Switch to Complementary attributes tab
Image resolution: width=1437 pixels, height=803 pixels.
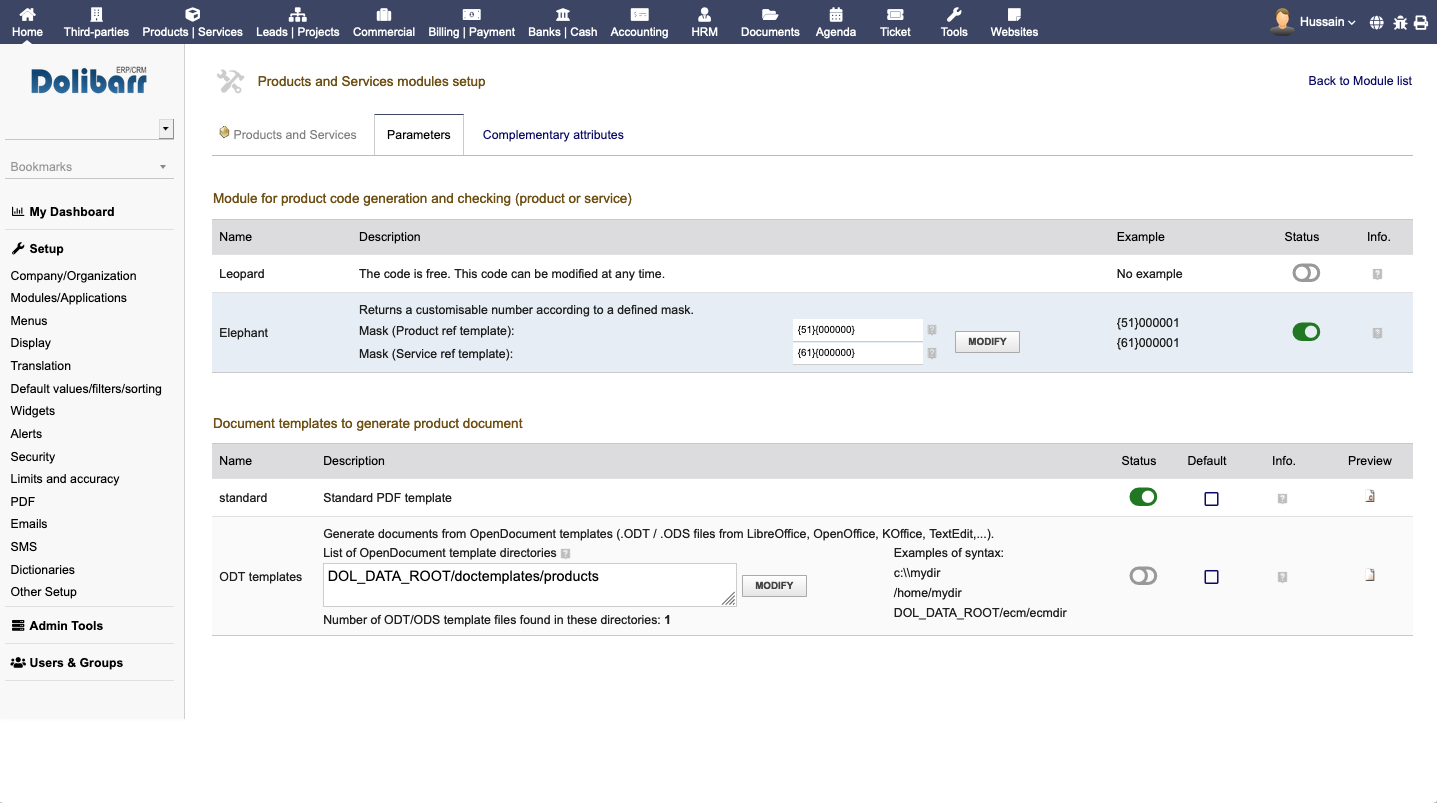(553, 135)
